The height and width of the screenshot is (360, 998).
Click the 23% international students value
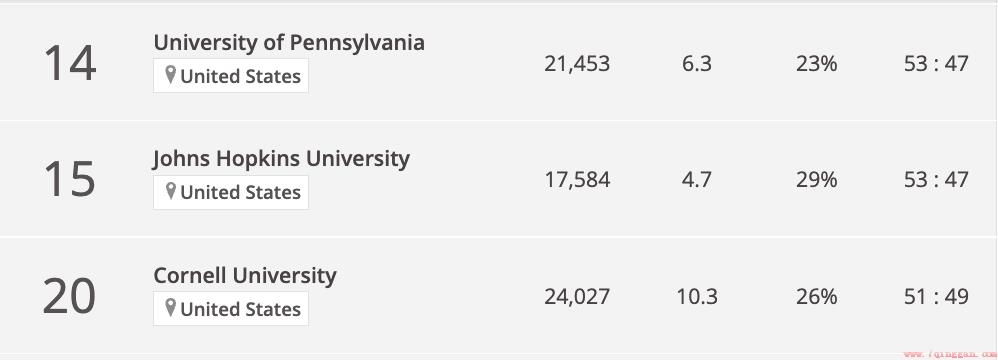817,64
